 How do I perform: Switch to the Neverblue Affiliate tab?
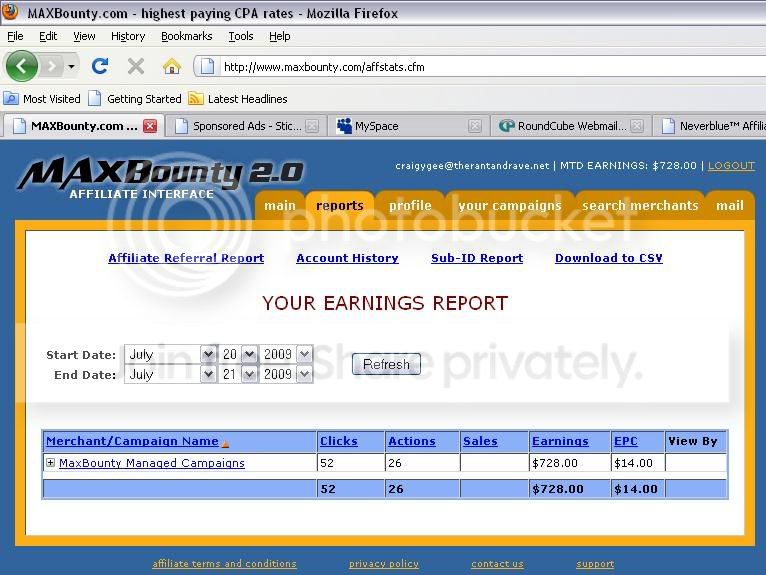coord(711,126)
